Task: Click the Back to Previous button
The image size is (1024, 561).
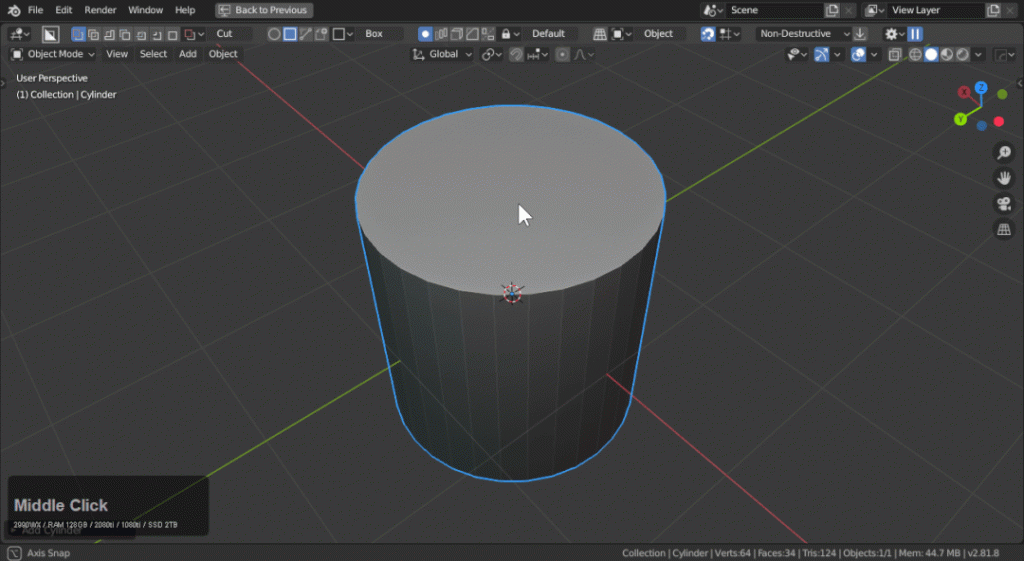Action: point(264,10)
